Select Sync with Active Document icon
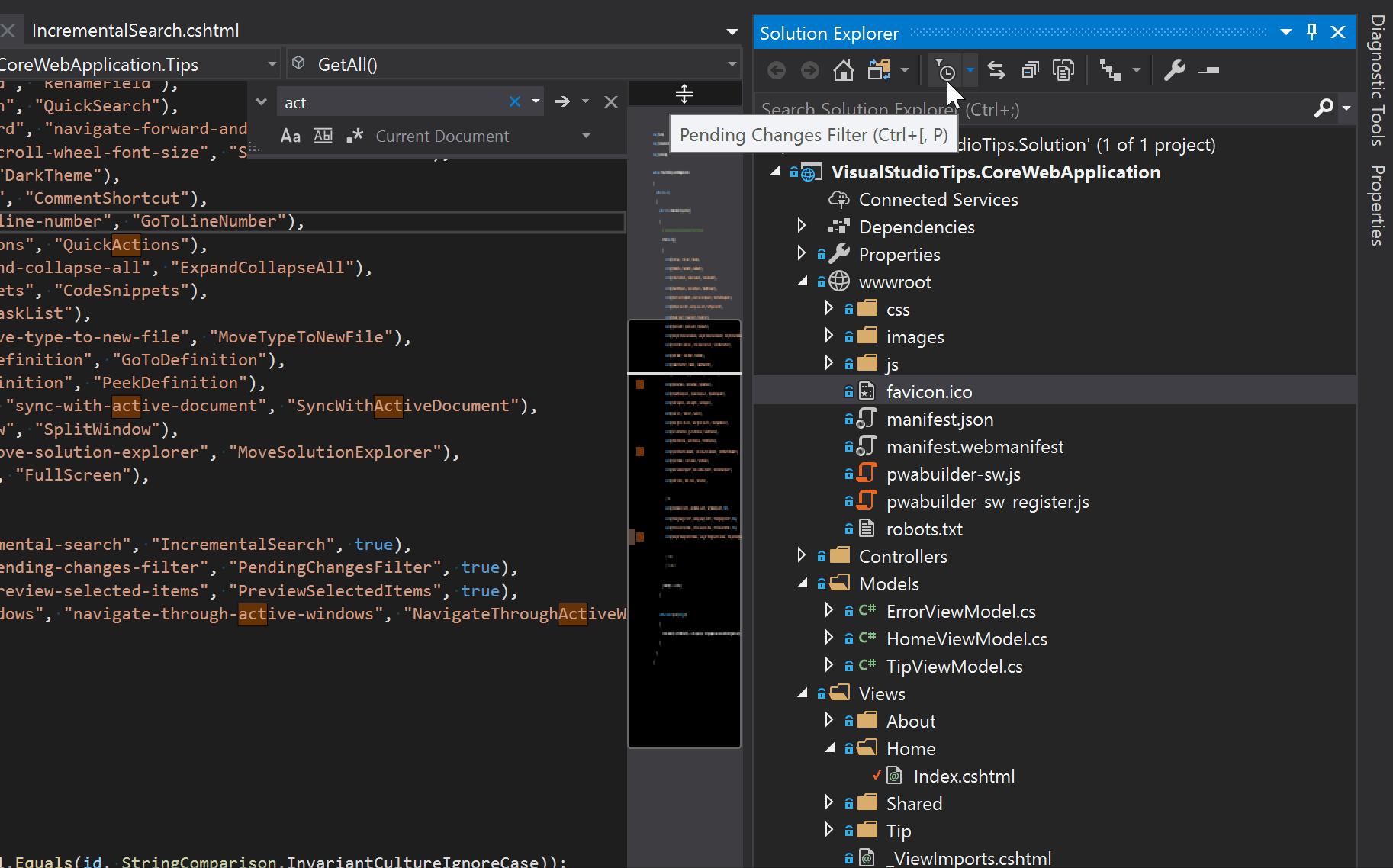 pos(997,70)
